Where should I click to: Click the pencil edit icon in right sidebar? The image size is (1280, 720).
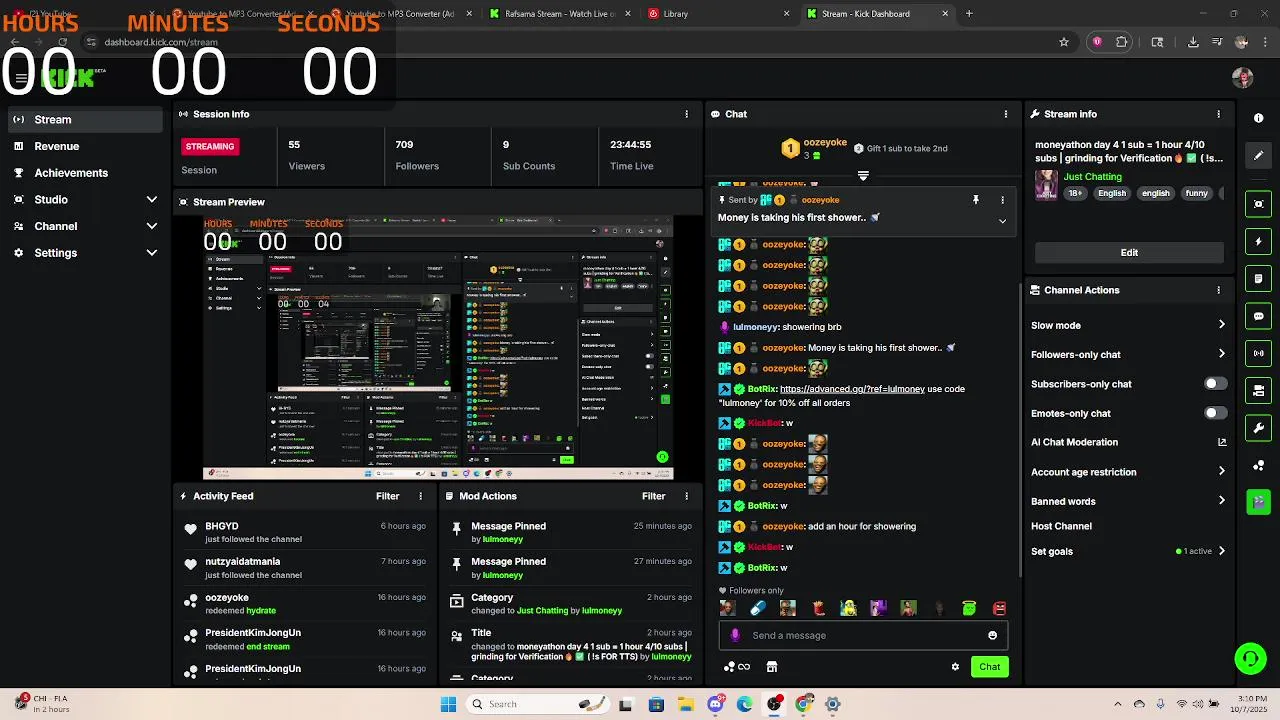click(1258, 155)
